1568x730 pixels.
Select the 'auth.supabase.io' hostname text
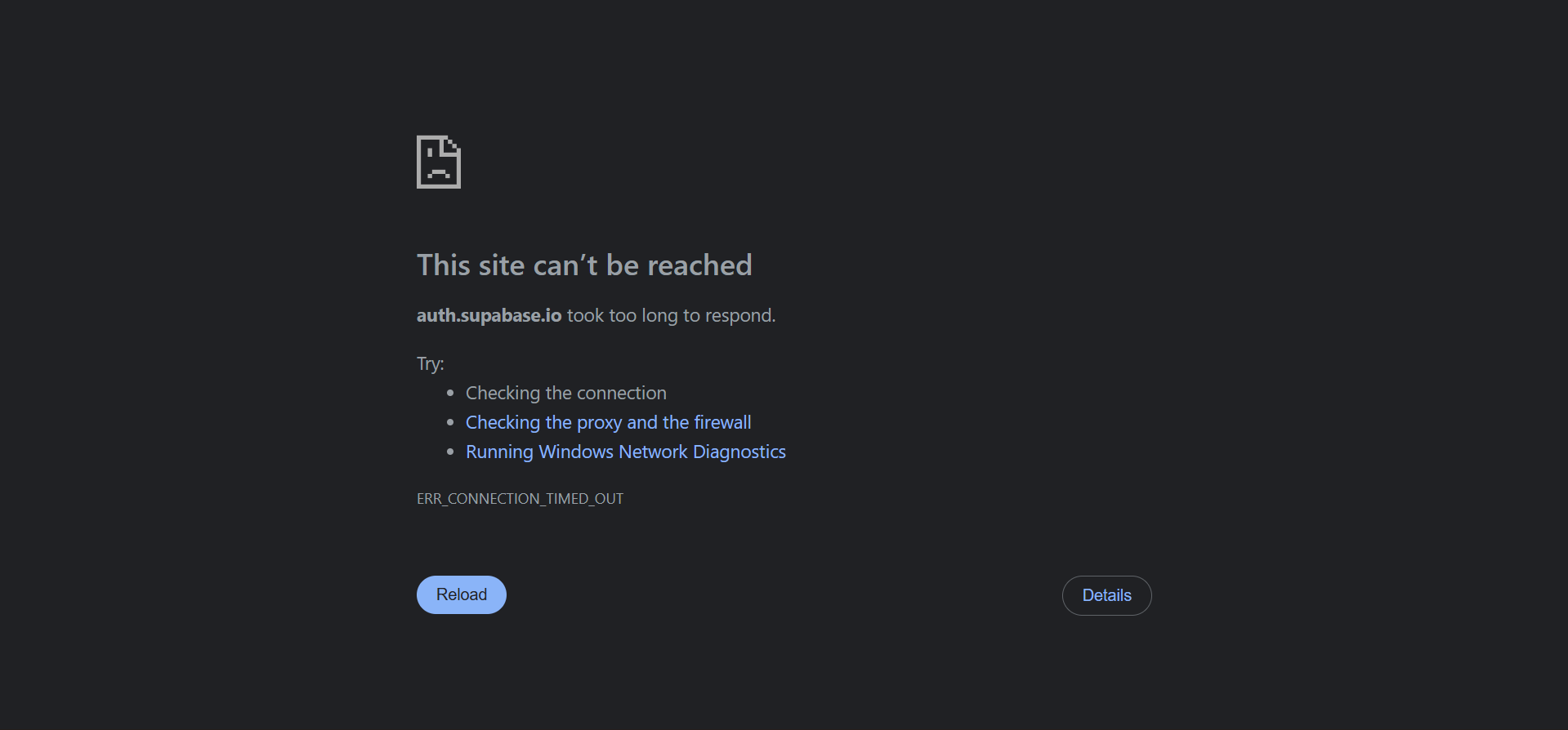click(x=489, y=315)
